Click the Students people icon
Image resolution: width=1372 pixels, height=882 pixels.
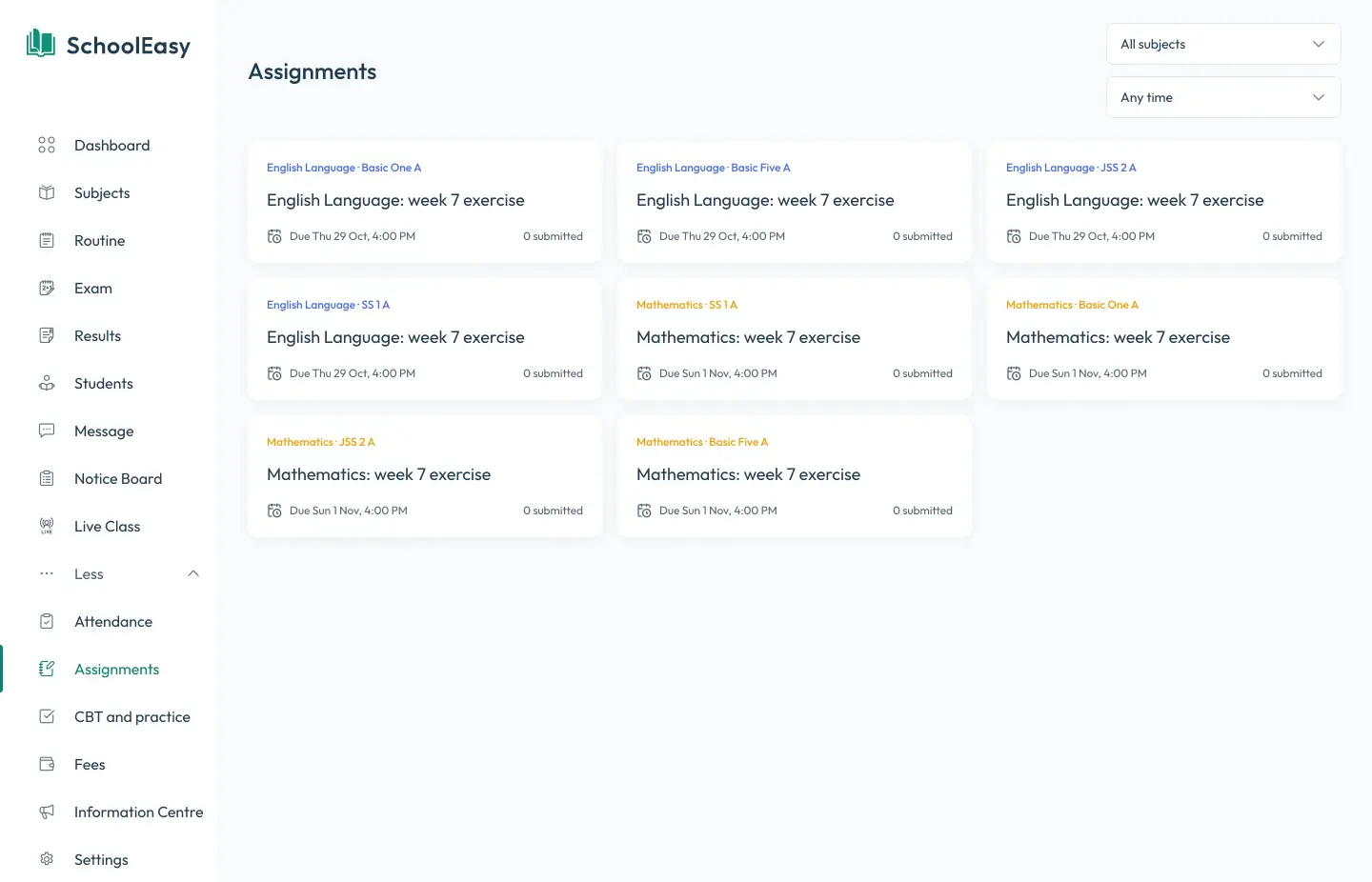[47, 383]
